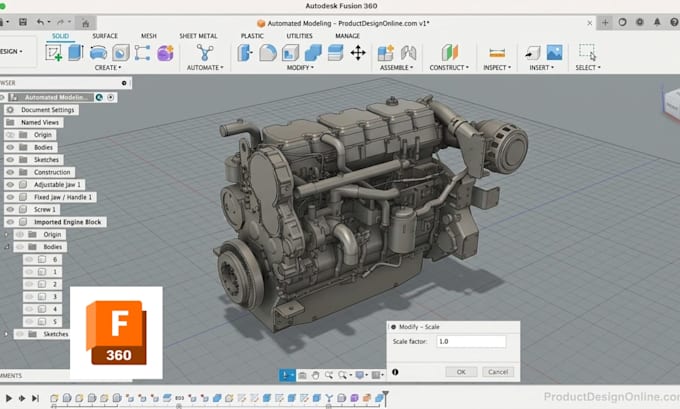Switch to the SURFACE tab
The height and width of the screenshot is (409, 680).
[x=105, y=36]
